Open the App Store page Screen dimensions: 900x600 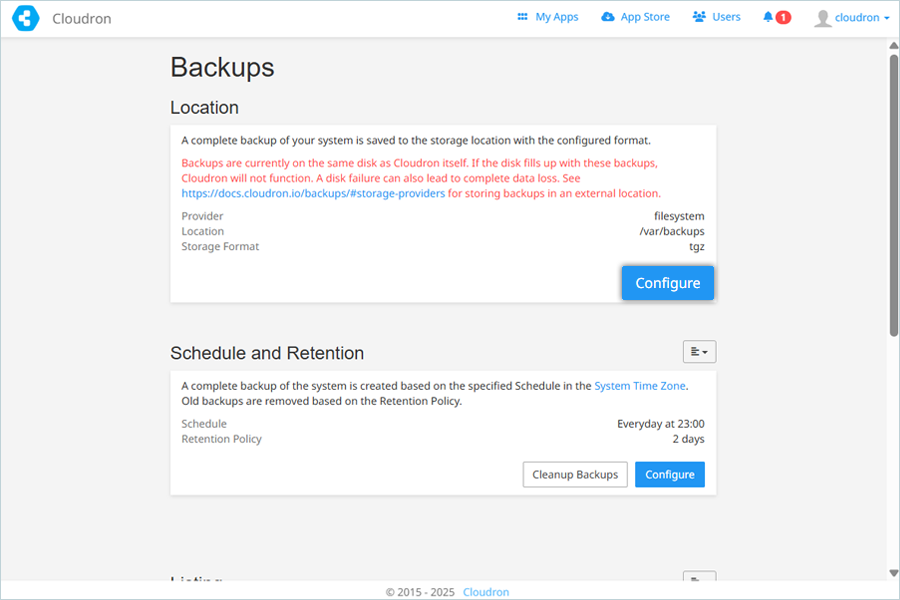coord(645,17)
